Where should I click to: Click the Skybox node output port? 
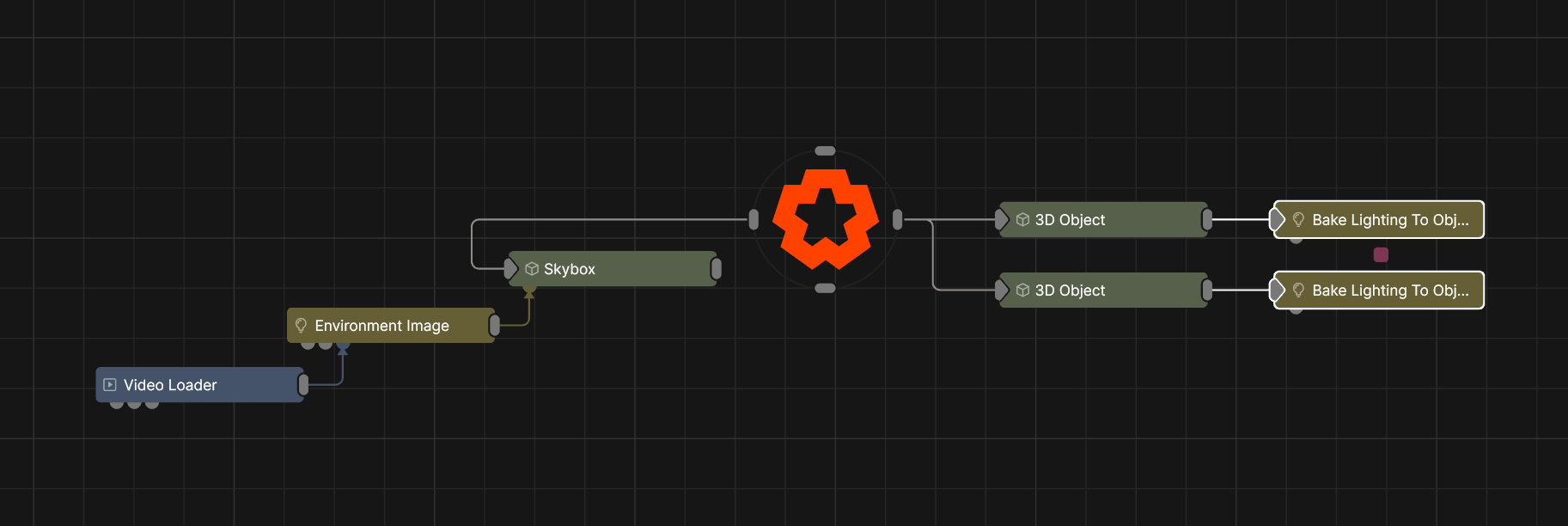(x=716, y=269)
